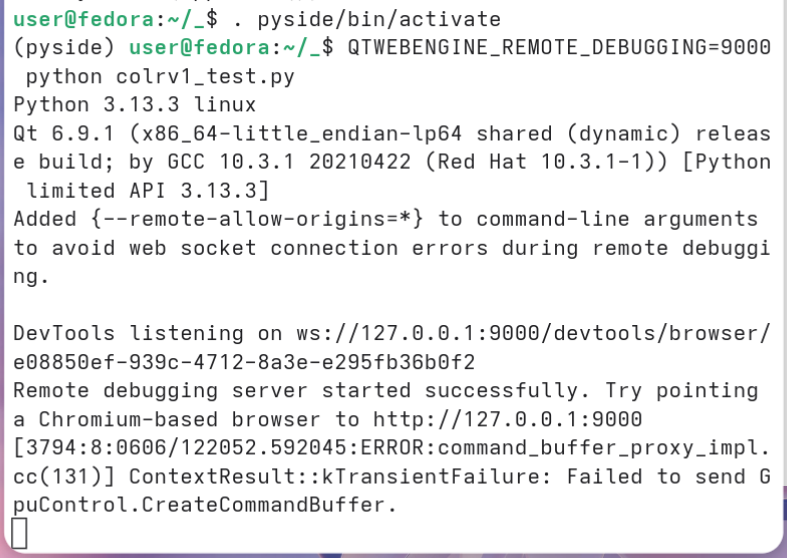Select the QTWEBENGINE_REMOTE_DEBUGGING=9000 variable text
This screenshot has height=558, width=787.
559,47
